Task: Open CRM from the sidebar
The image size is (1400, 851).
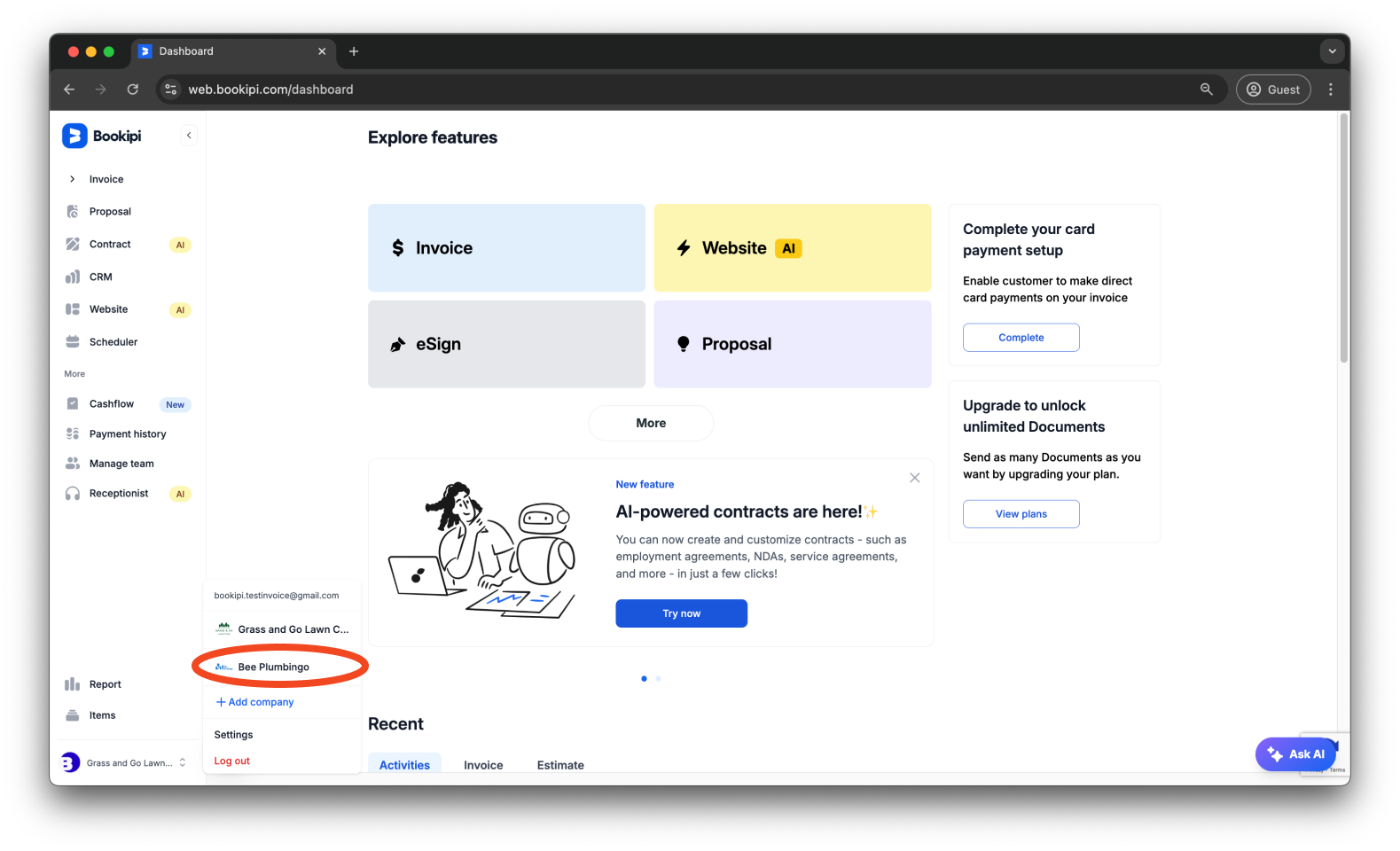Action: coord(100,277)
